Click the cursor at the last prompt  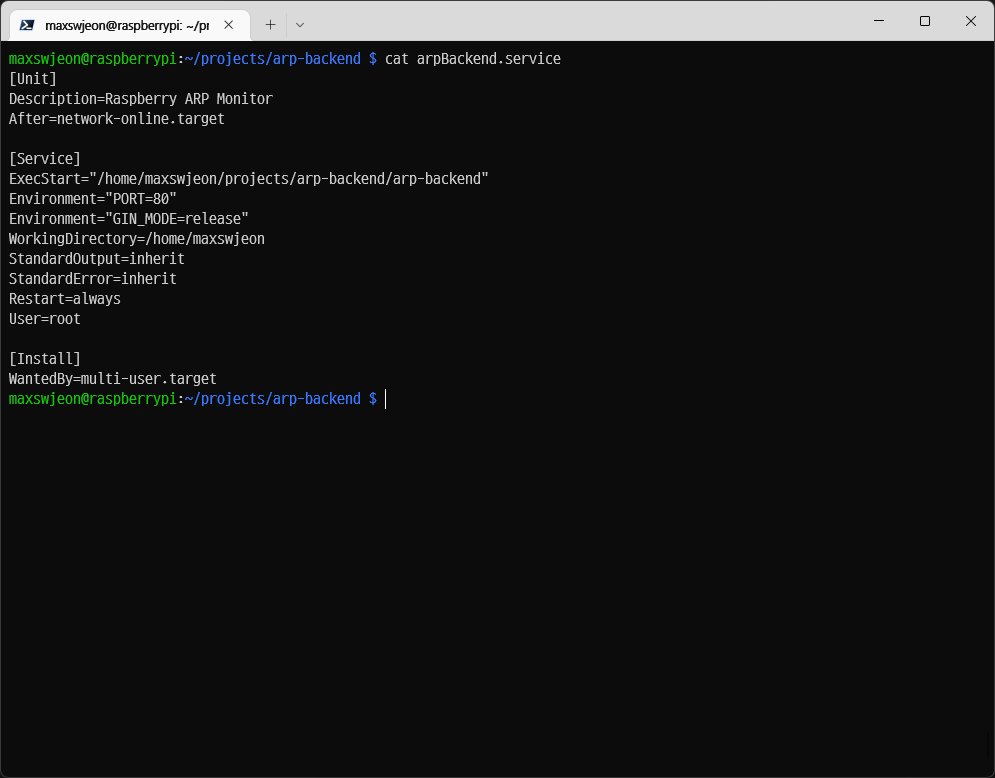tap(386, 399)
